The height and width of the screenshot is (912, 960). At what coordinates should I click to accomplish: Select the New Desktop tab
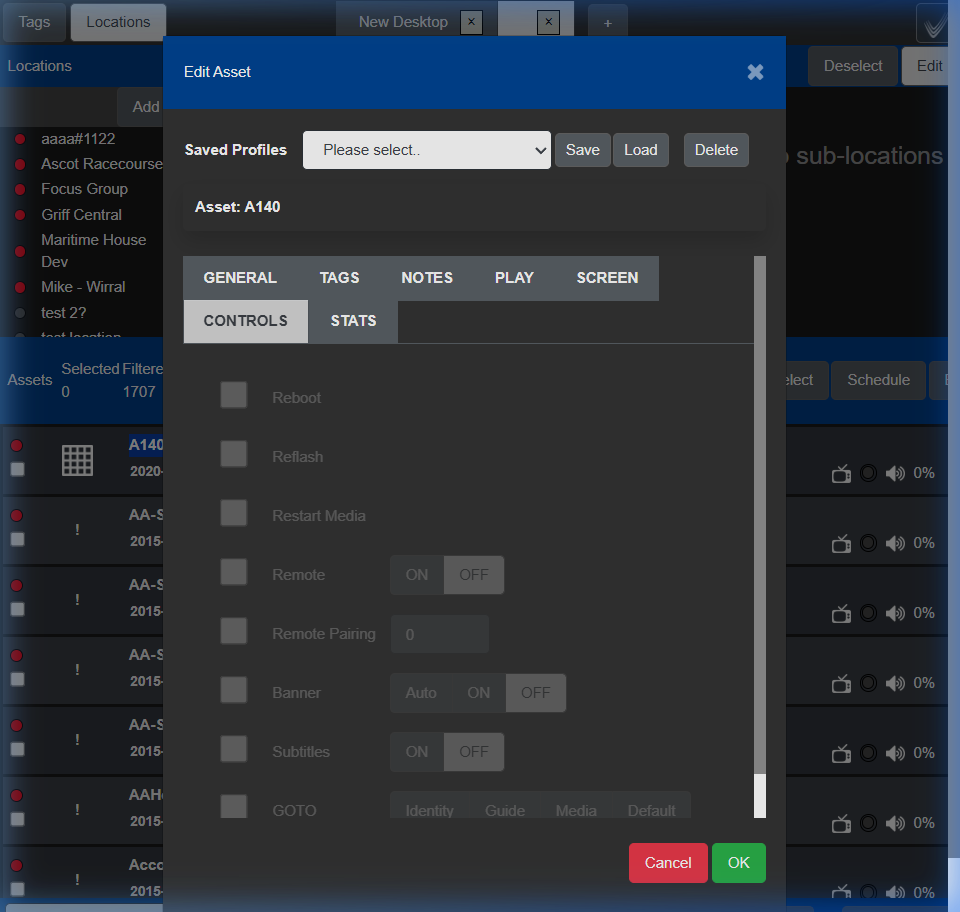click(403, 23)
